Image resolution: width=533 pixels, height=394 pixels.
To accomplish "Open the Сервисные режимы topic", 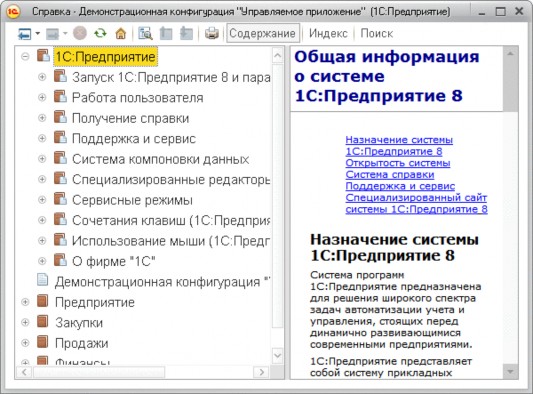I will (x=132, y=200).
